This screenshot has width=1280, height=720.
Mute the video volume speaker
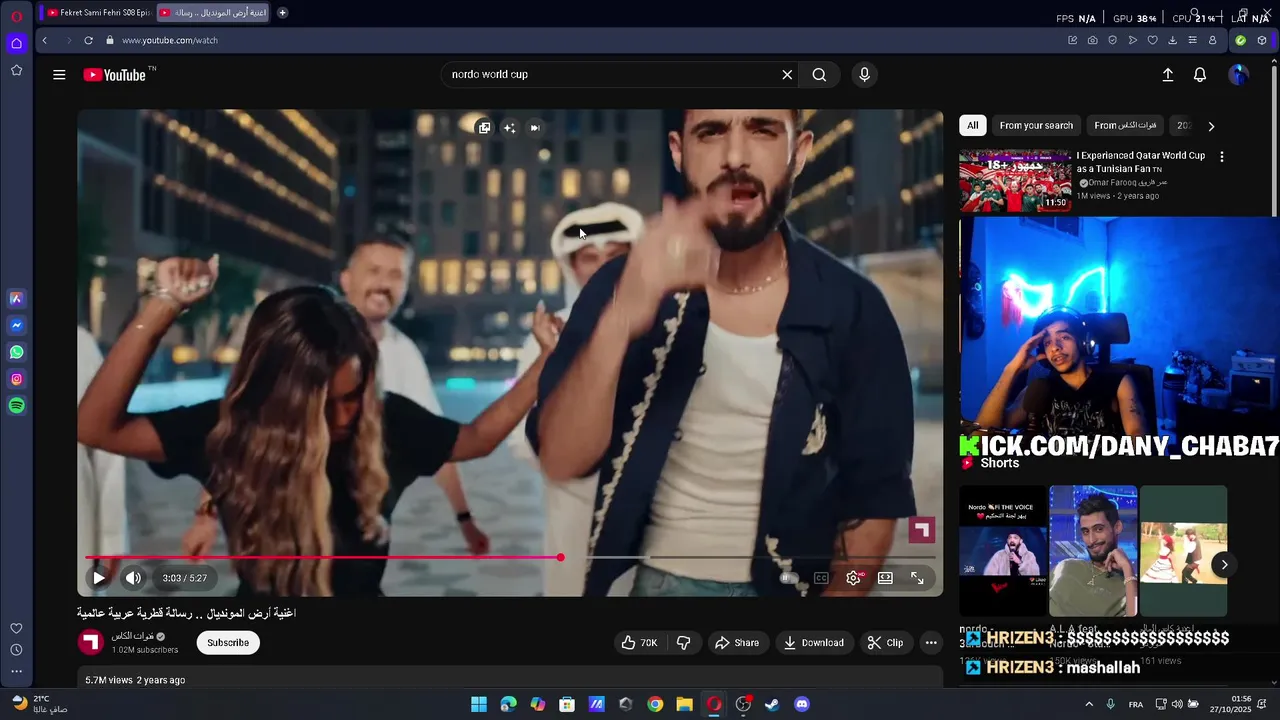[x=133, y=578]
